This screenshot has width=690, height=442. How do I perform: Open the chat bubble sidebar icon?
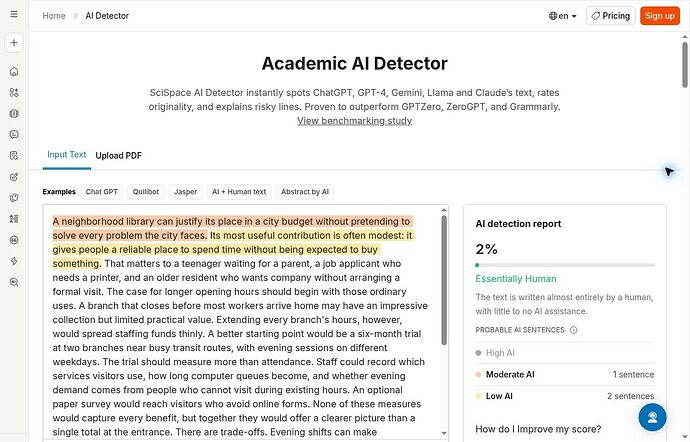(14, 134)
